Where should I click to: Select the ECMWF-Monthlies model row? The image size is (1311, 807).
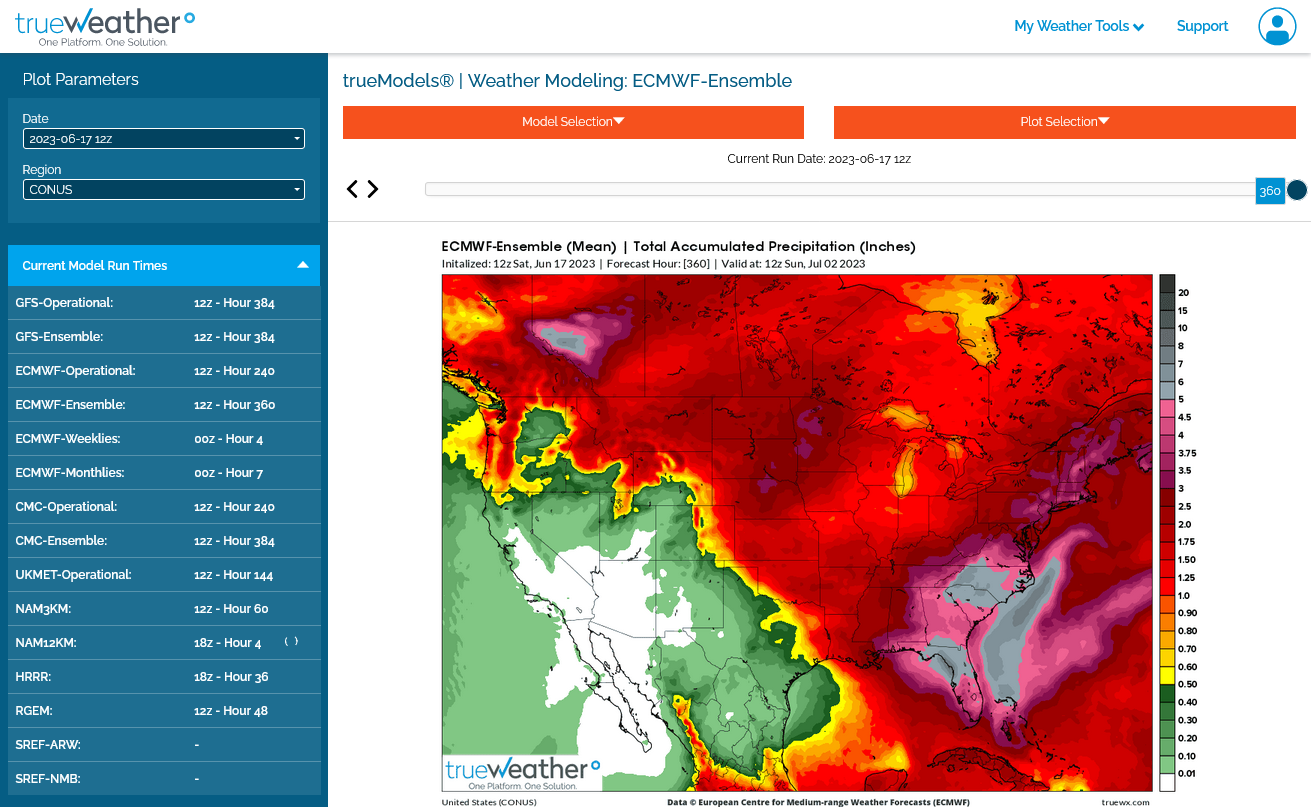pyautogui.click(x=164, y=473)
